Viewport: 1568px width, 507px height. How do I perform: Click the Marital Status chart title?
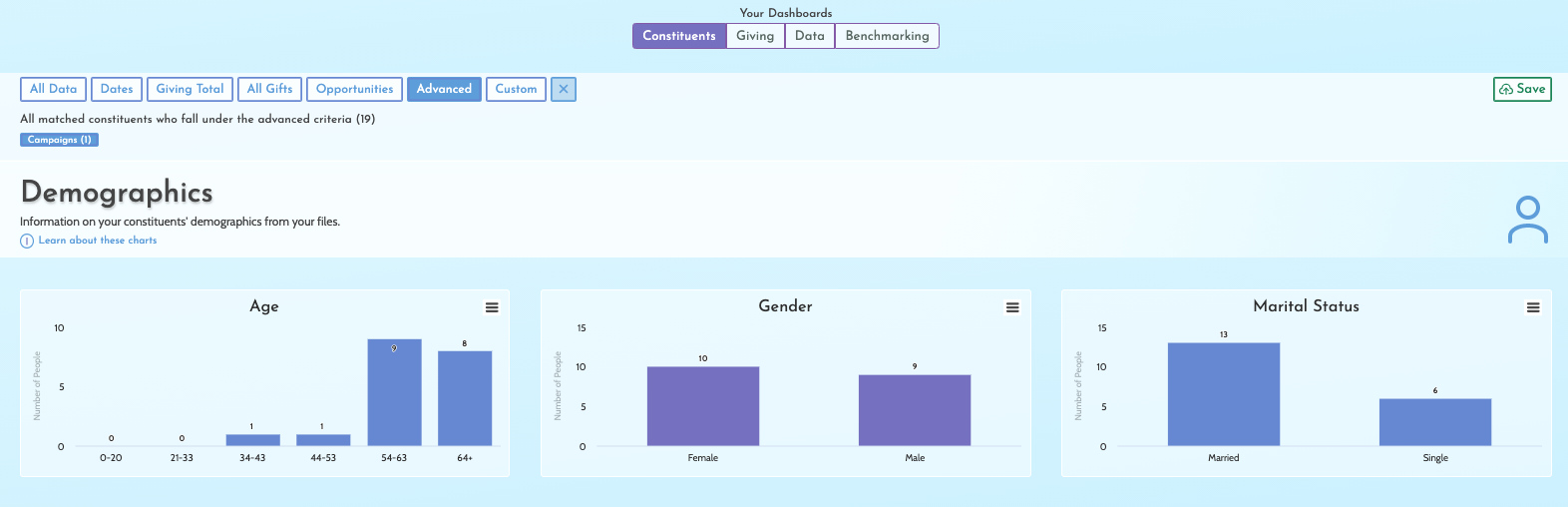tap(1306, 306)
